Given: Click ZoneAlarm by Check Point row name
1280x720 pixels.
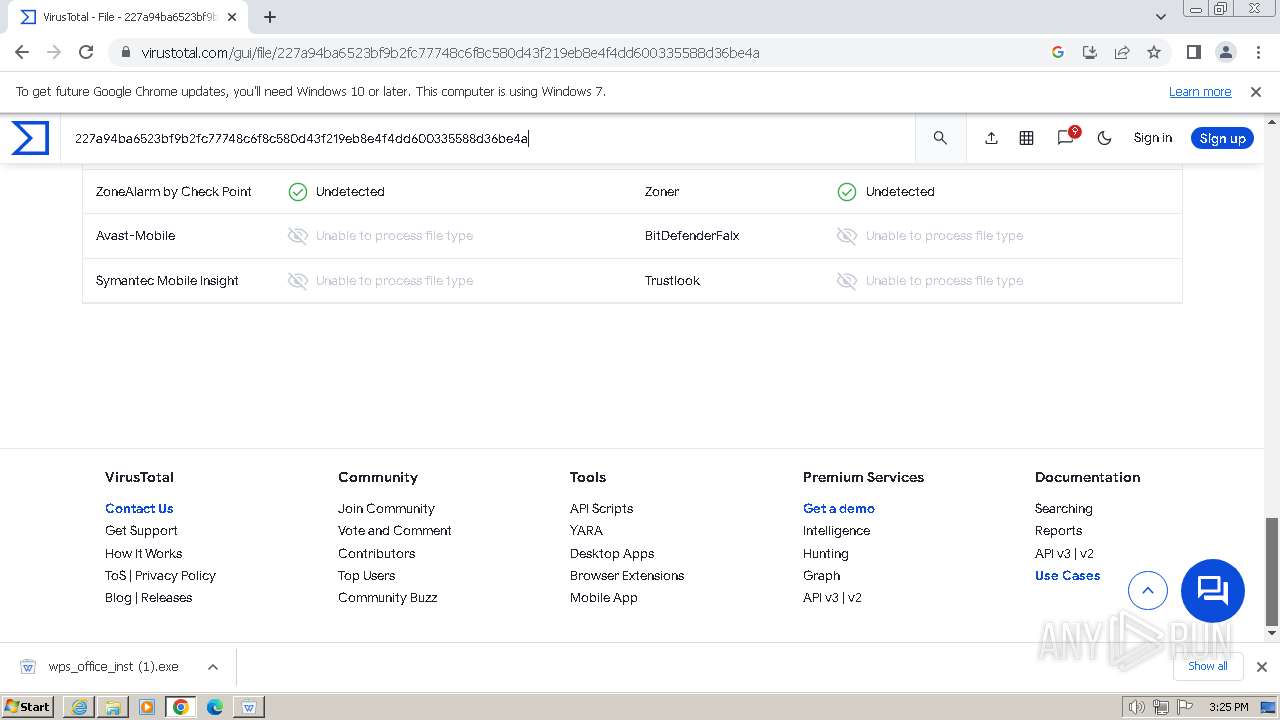Looking at the screenshot, I should coord(174,191).
